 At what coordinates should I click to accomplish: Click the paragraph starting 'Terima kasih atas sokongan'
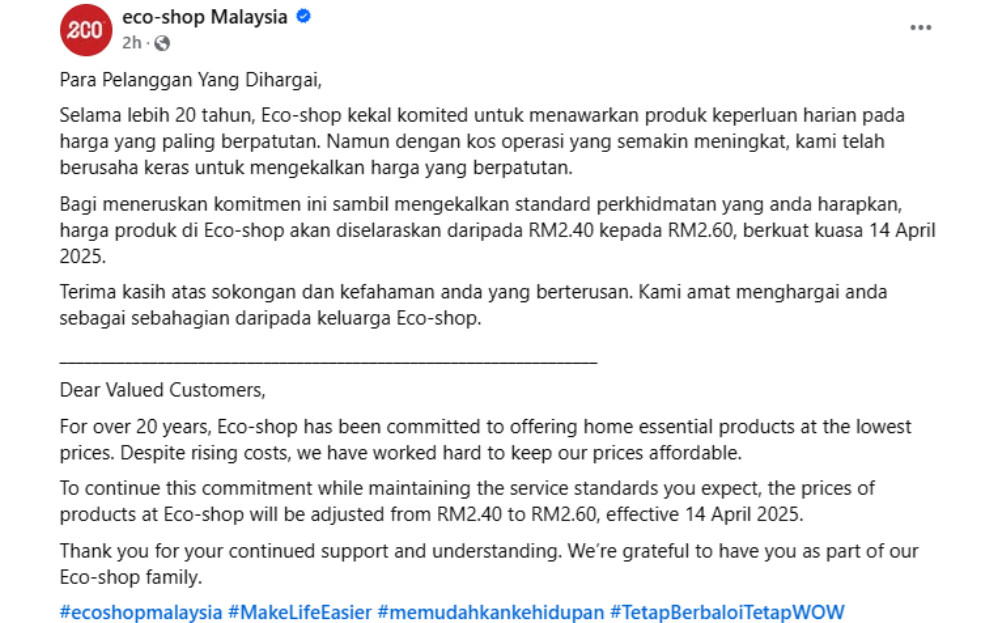pos(473,305)
